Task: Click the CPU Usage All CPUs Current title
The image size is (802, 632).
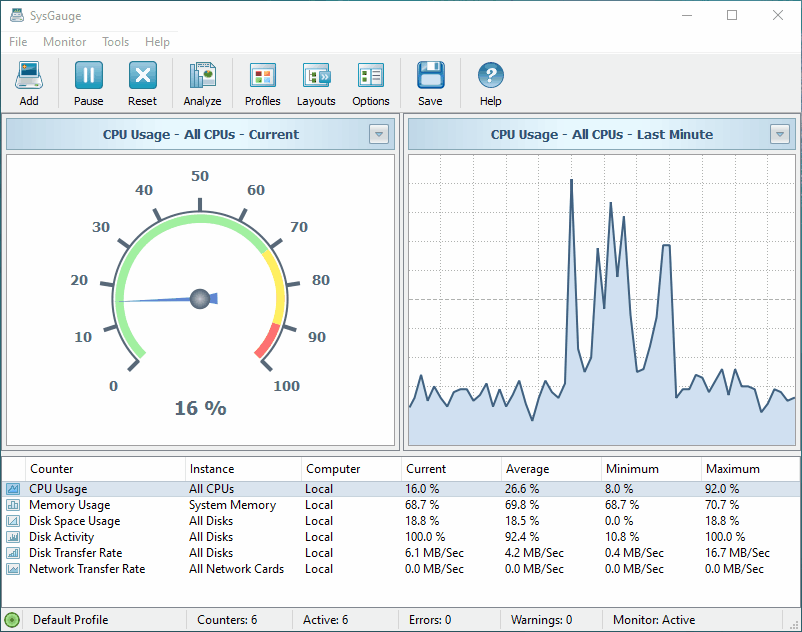Action: 200,134
